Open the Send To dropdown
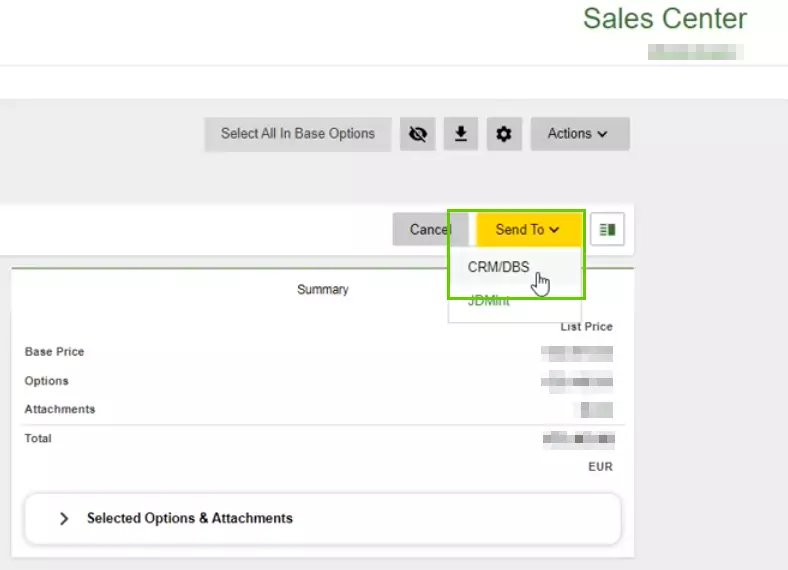 [x=528, y=229]
